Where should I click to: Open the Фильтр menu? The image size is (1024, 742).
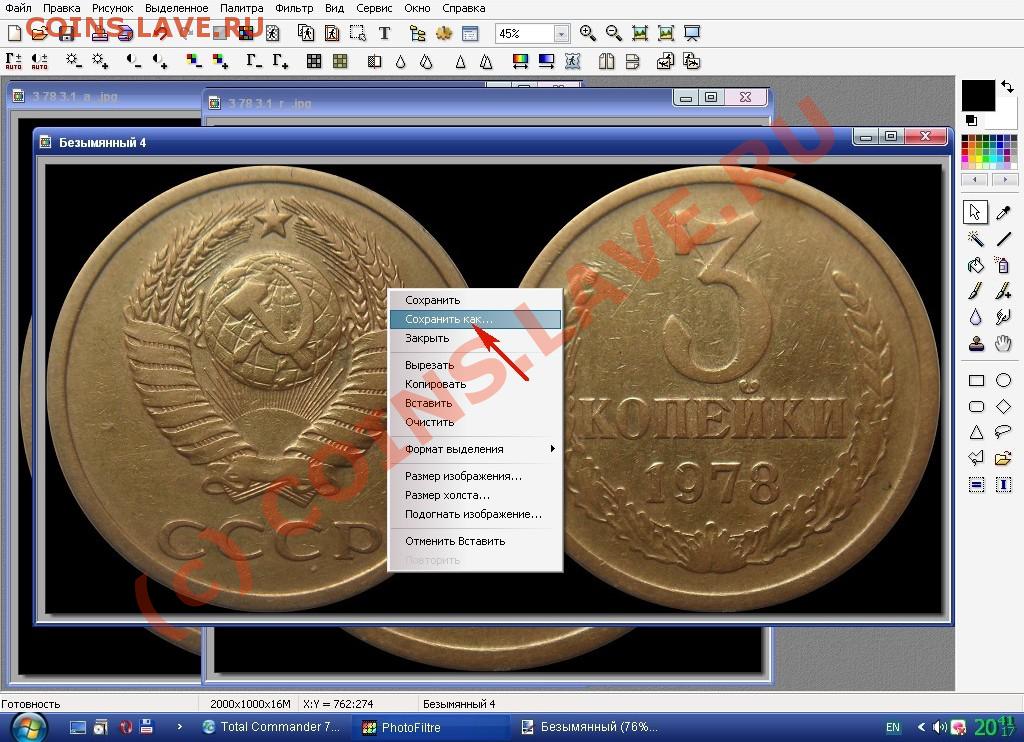(294, 8)
